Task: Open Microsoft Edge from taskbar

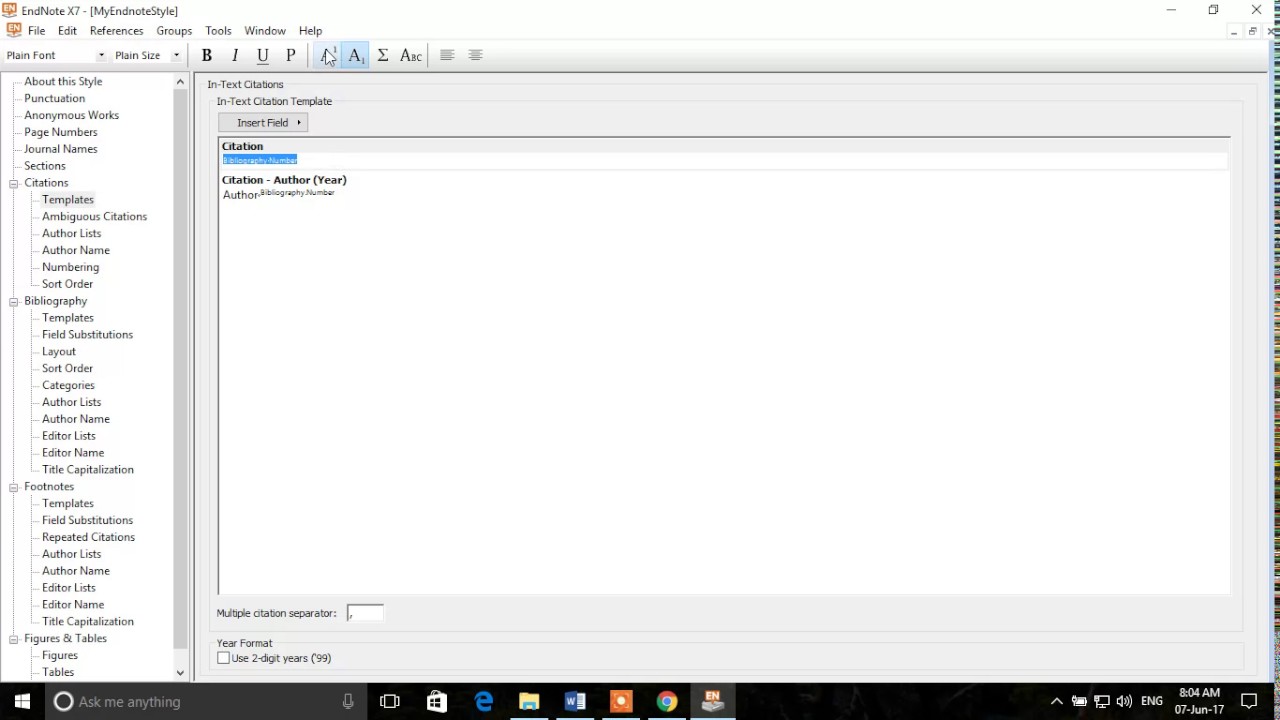Action: [483, 701]
